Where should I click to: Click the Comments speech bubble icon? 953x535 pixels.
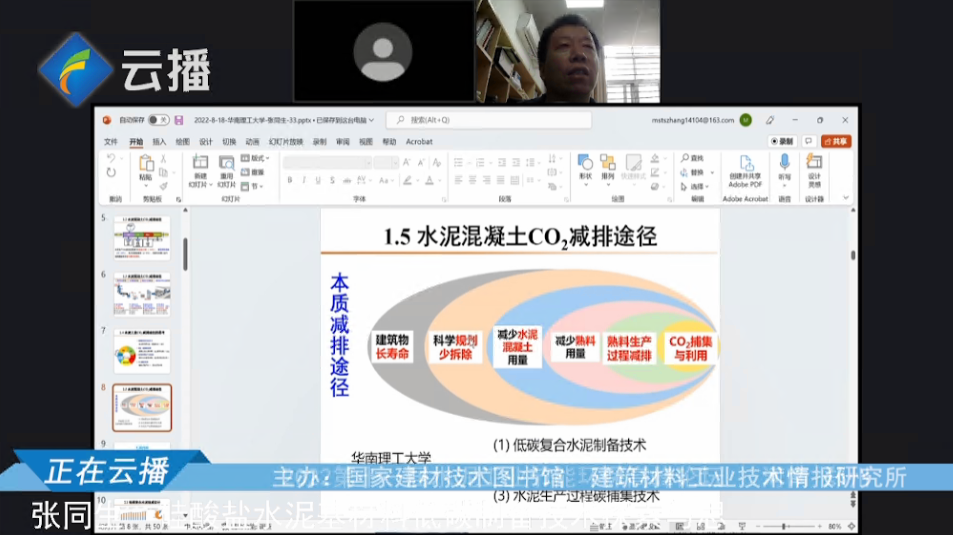click(808, 141)
